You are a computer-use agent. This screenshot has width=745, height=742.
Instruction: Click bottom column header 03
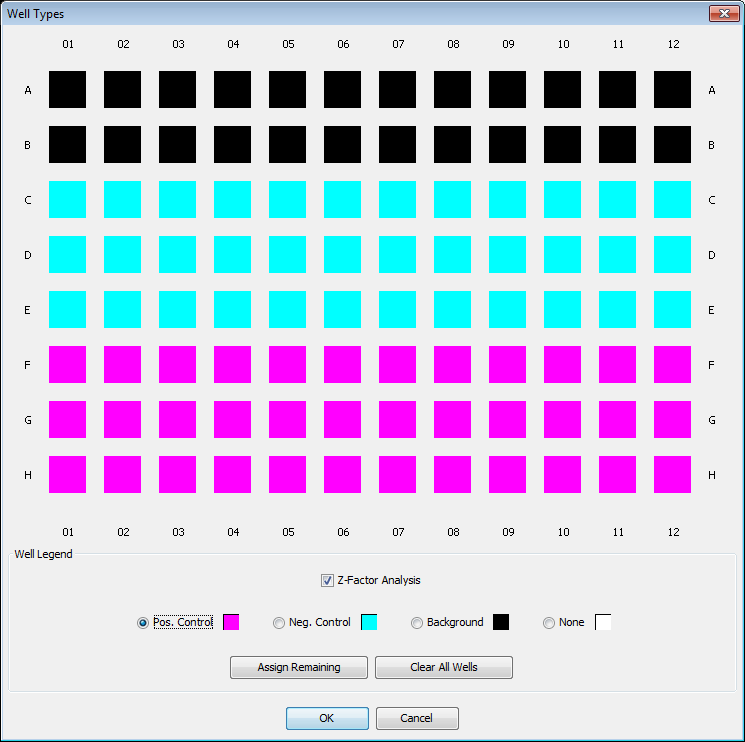(x=178, y=532)
